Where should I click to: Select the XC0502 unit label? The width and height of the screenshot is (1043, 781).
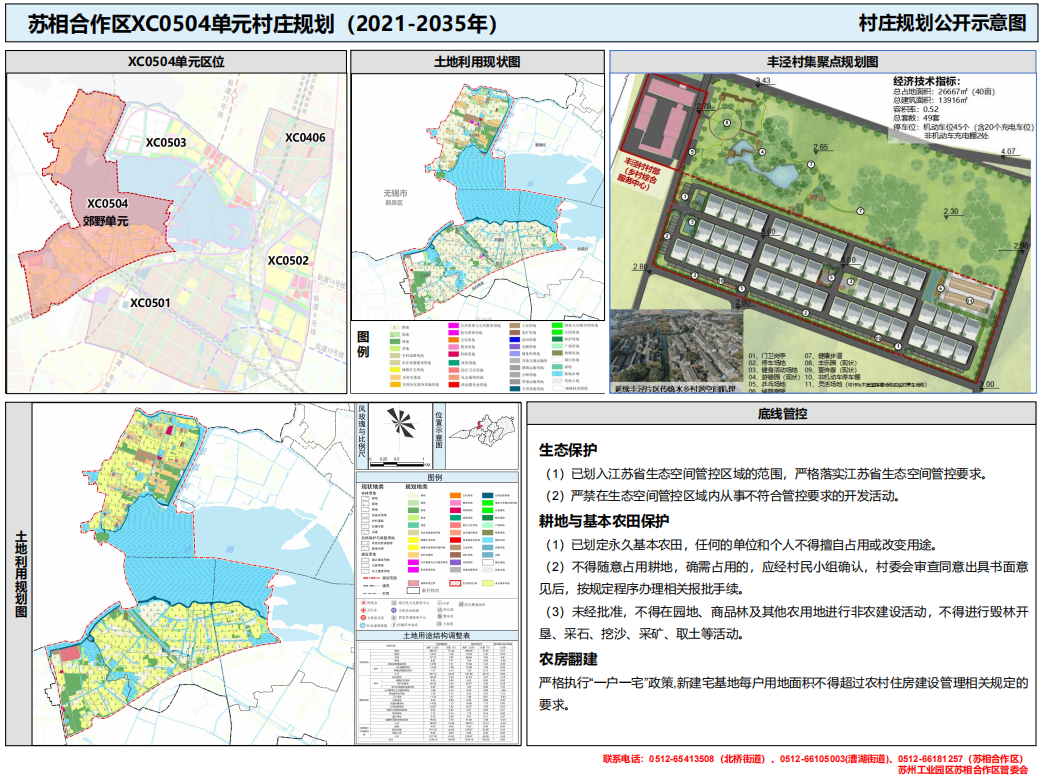[x=288, y=261]
